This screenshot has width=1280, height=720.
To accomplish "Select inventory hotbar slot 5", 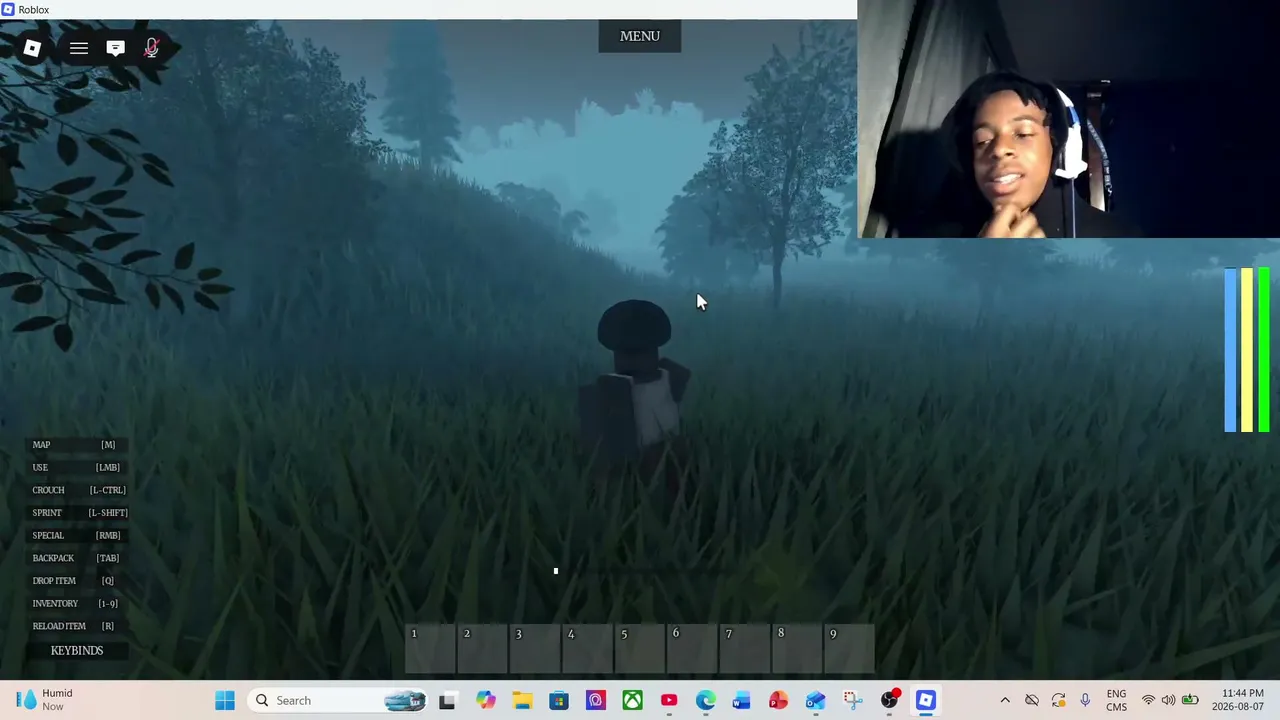I will tap(640, 649).
